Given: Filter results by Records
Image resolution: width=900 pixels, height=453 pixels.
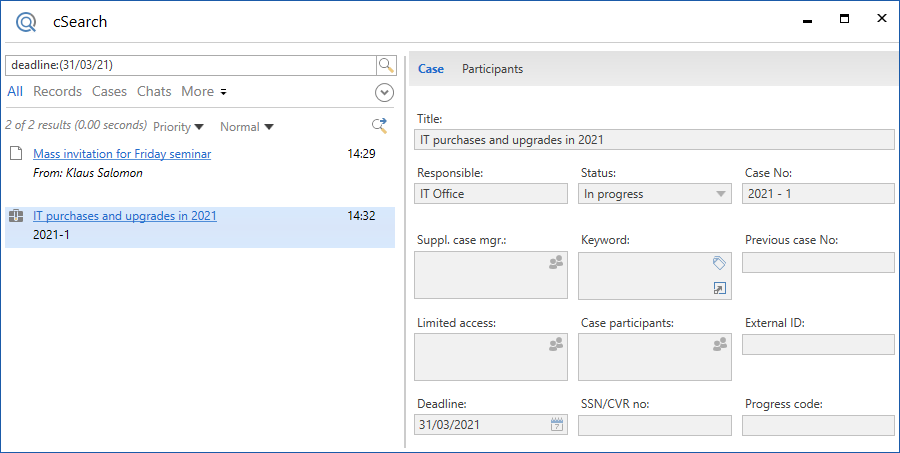Looking at the screenshot, I should [57, 91].
